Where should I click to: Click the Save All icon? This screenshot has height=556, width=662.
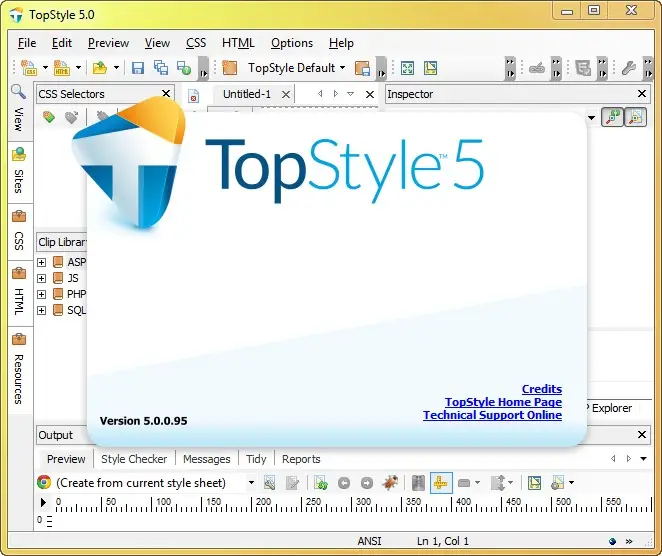[x=161, y=68]
